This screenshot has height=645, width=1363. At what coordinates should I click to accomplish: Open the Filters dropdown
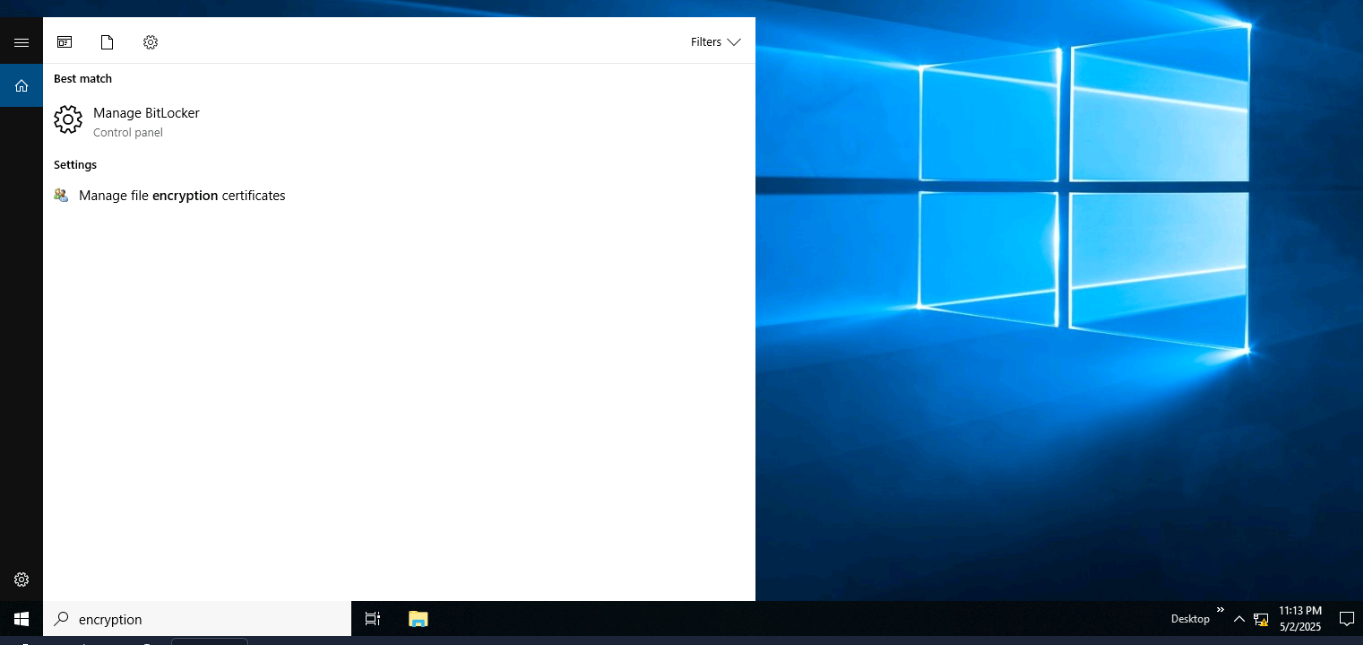(715, 42)
